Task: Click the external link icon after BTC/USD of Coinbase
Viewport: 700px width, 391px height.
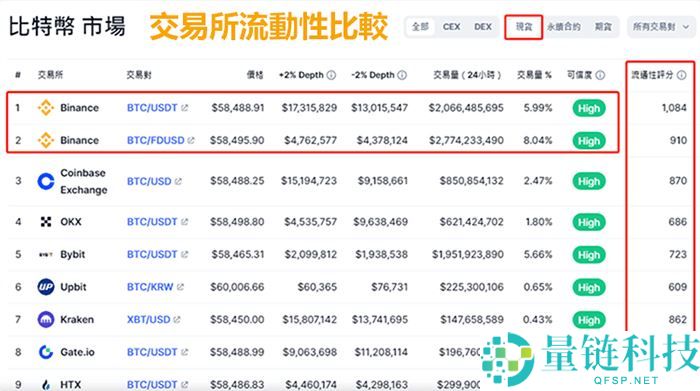Action: pos(179,181)
